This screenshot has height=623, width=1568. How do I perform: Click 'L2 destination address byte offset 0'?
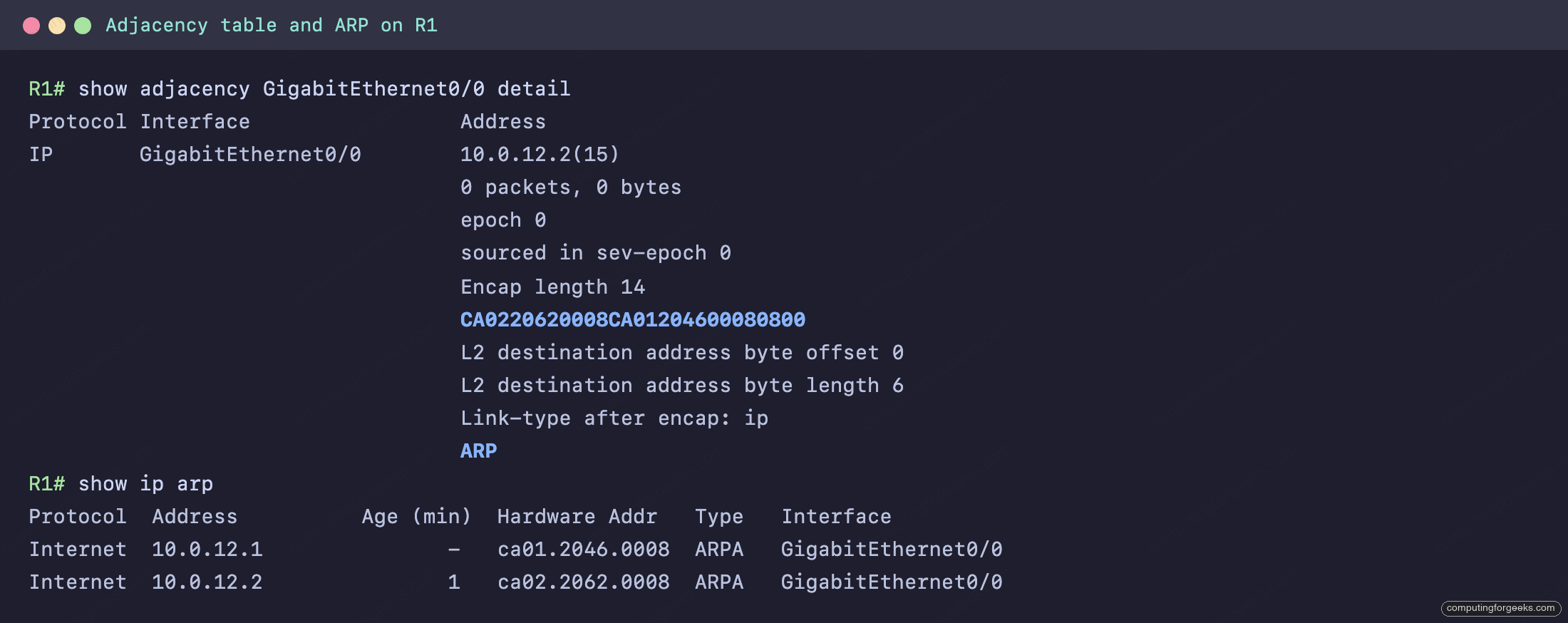(682, 353)
